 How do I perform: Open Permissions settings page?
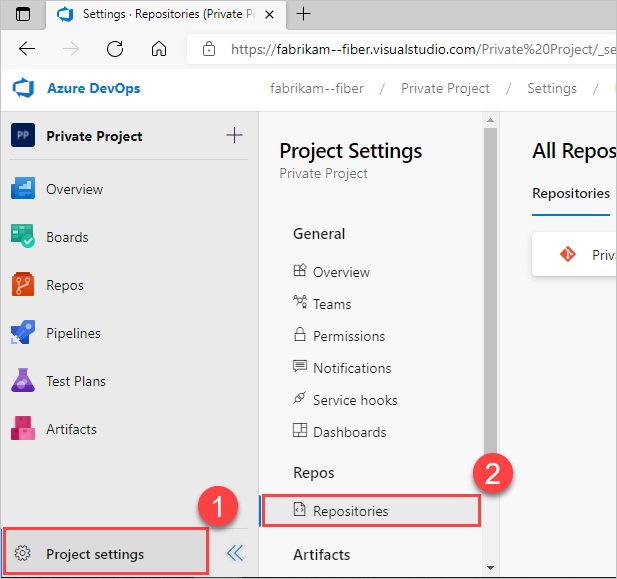(348, 336)
